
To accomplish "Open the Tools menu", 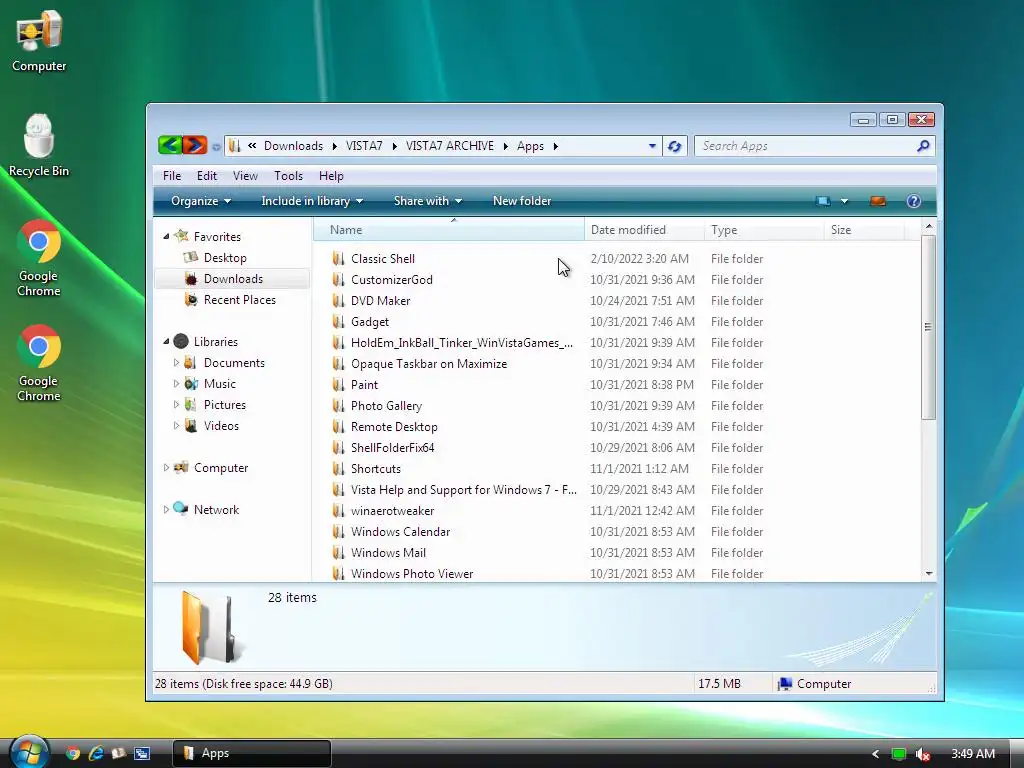I will click(288, 176).
